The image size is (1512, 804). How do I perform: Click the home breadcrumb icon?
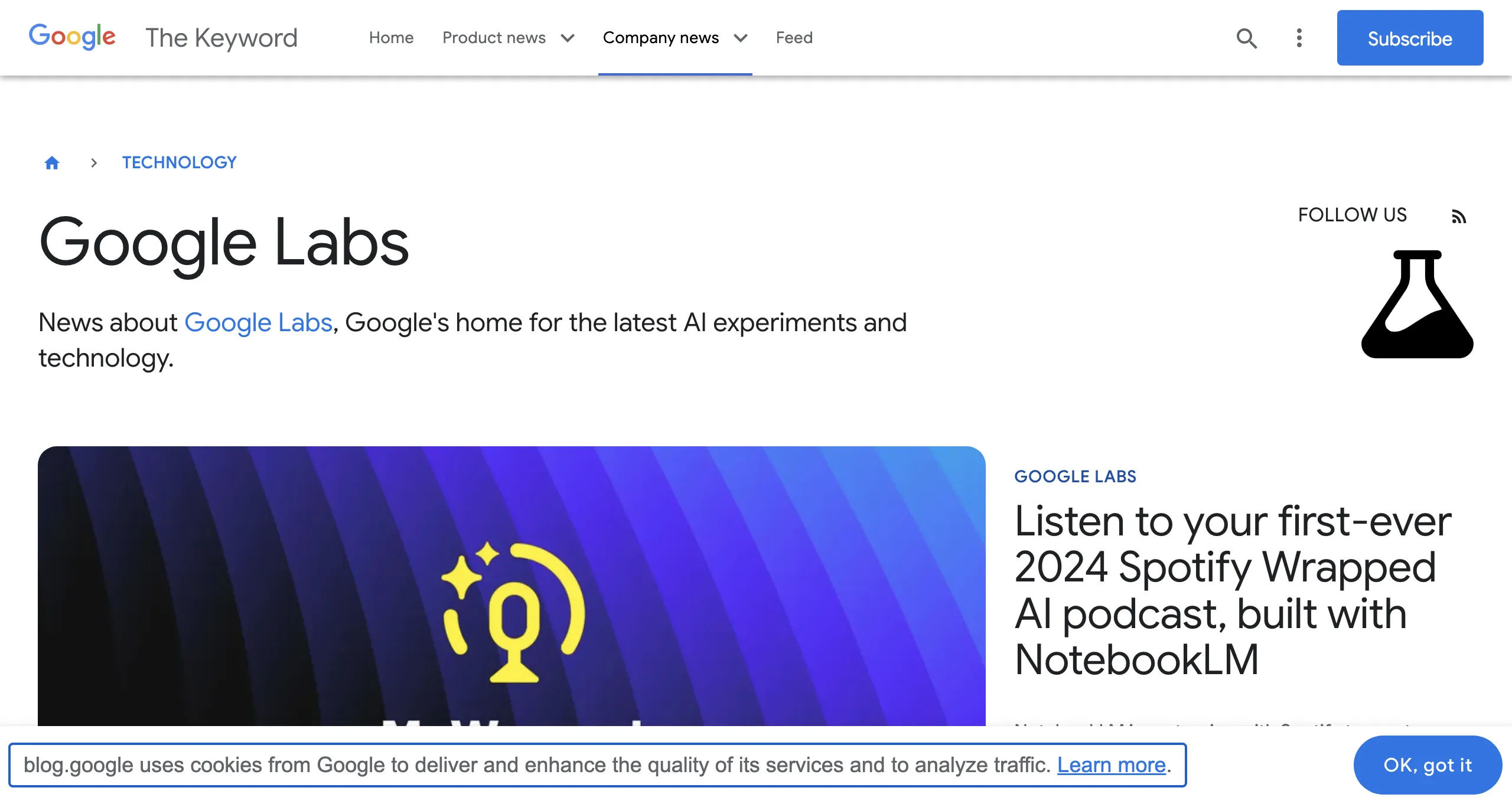pyautogui.click(x=52, y=162)
